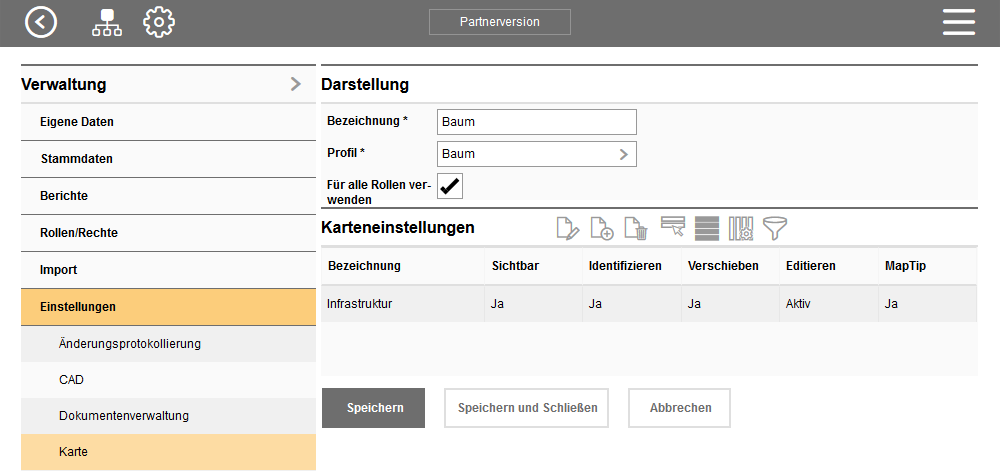Open the settings gear icon

pos(159,22)
